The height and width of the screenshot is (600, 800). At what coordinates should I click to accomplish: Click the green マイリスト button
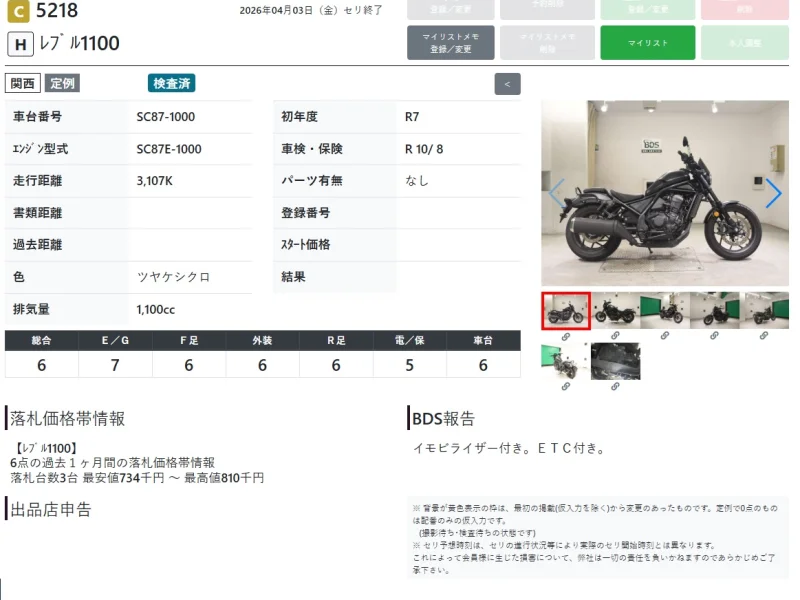coord(647,43)
